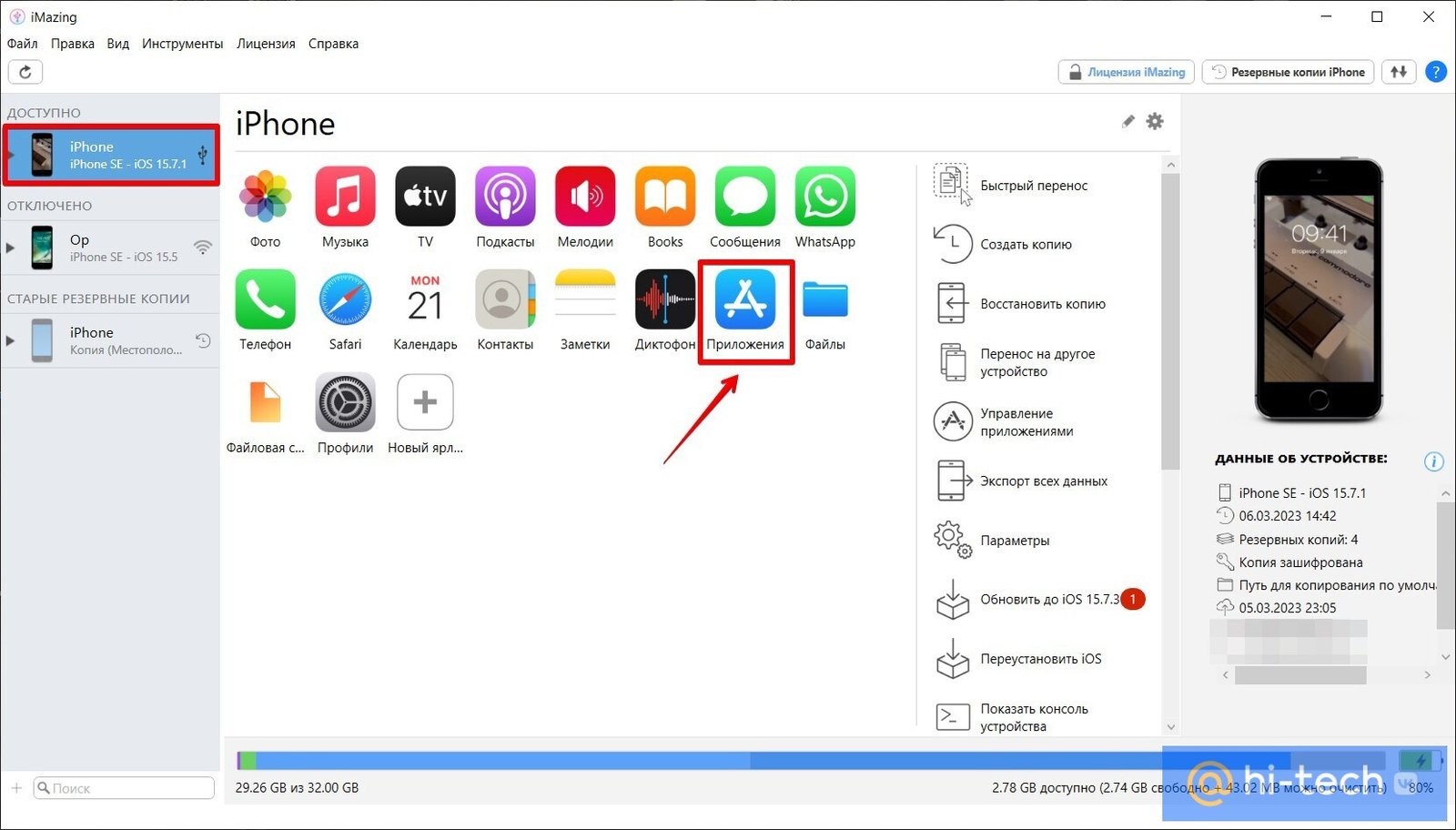This screenshot has width=1456, height=830.
Task: Open the Приложения apps icon
Action: click(745, 299)
